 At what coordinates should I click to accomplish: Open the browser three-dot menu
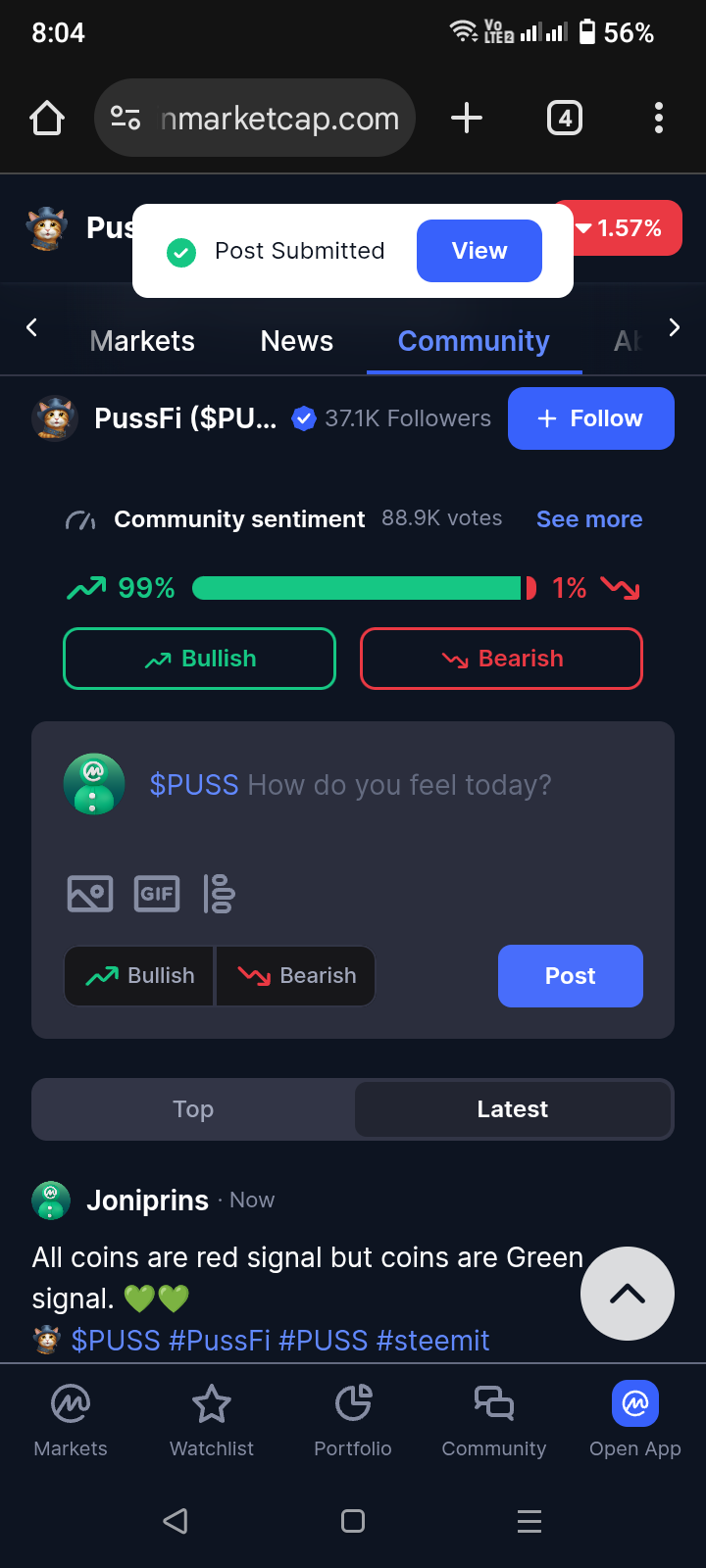pos(659,119)
